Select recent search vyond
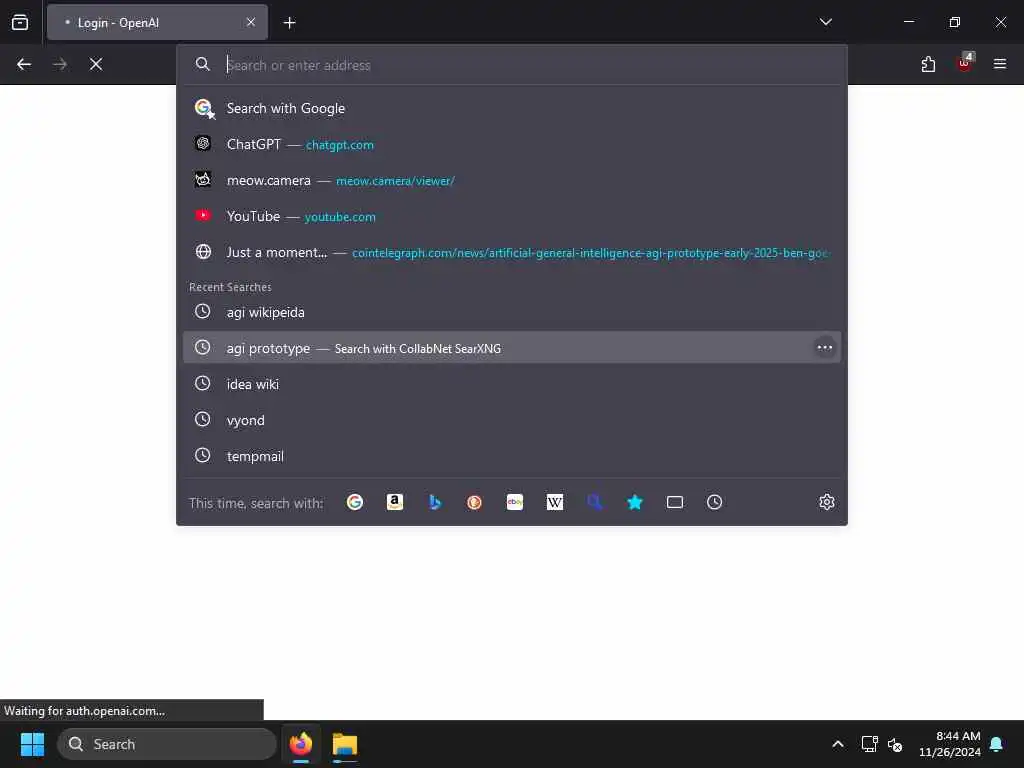 tap(512, 420)
